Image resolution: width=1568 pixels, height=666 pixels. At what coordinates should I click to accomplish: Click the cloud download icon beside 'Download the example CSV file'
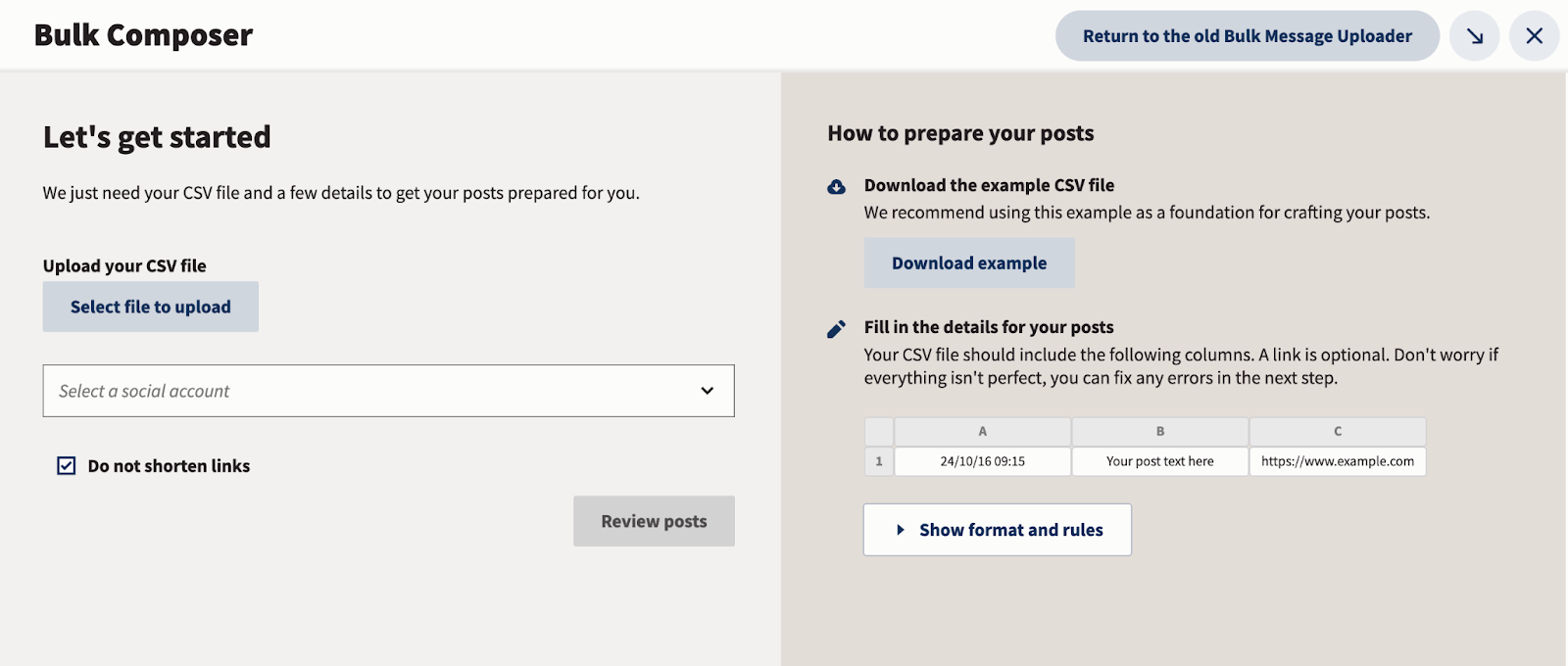[836, 185]
